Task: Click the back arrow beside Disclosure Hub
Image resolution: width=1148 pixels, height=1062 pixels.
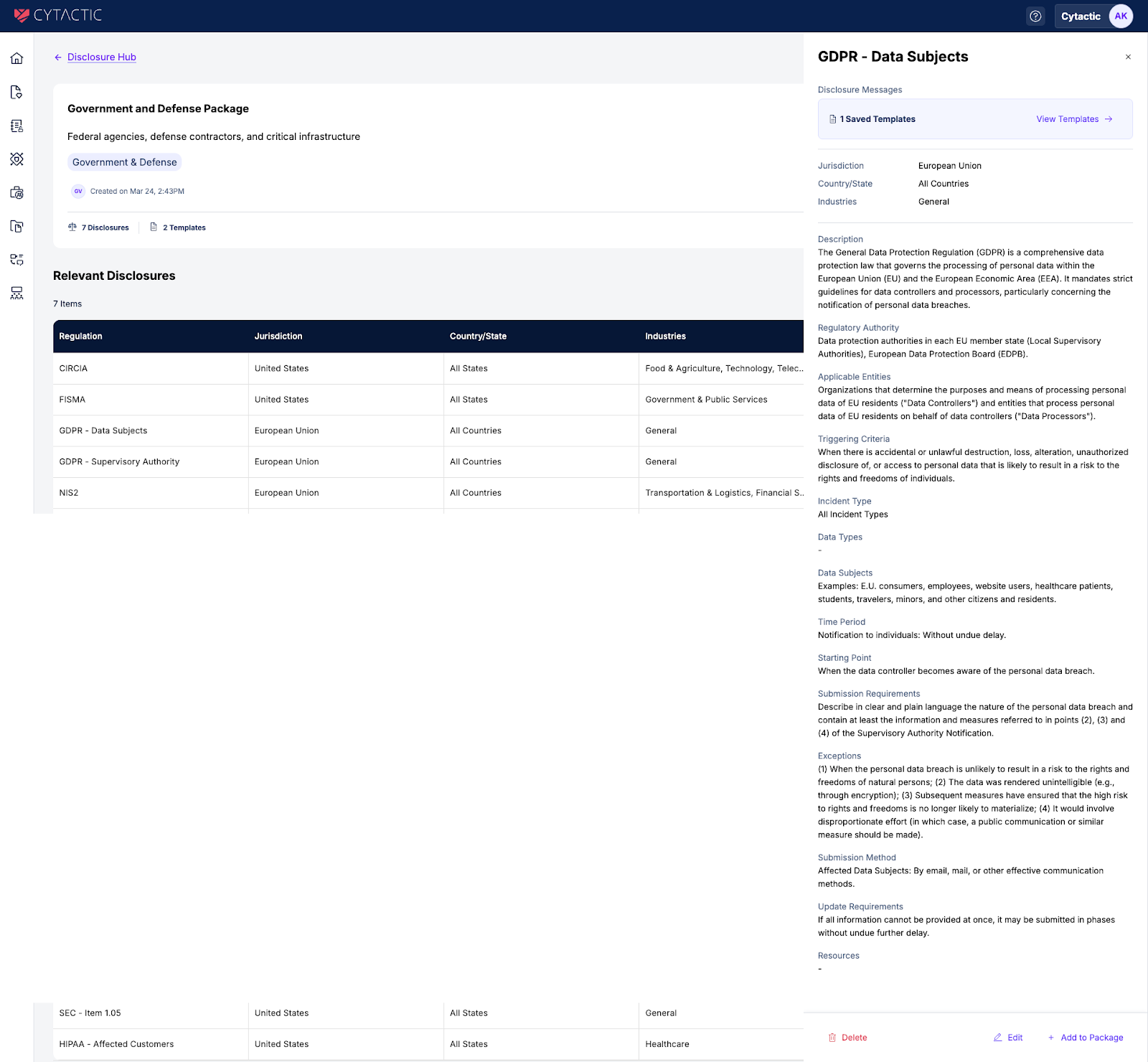Action: pos(58,57)
